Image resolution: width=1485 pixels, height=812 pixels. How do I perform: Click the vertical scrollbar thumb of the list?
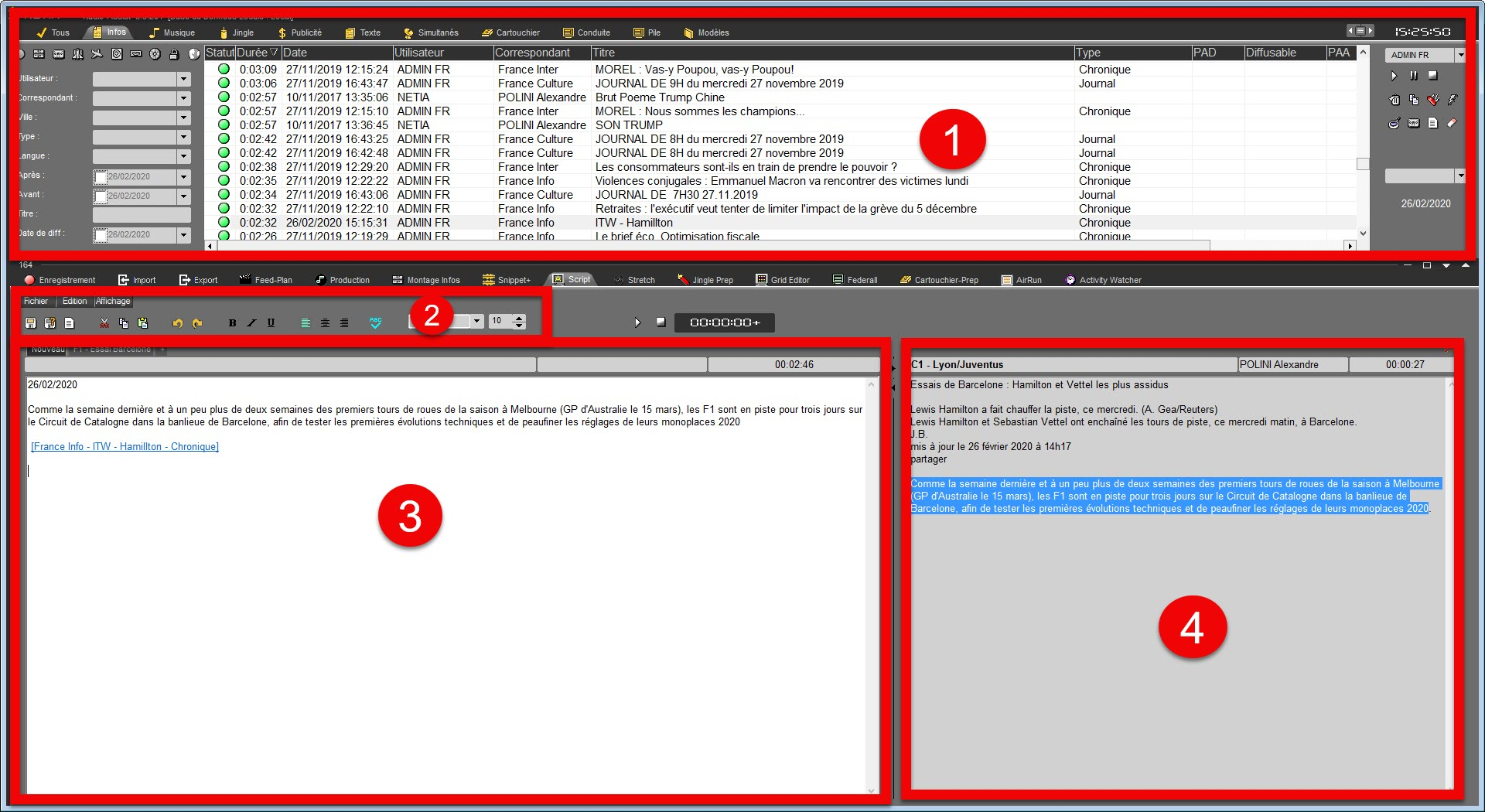[1363, 164]
